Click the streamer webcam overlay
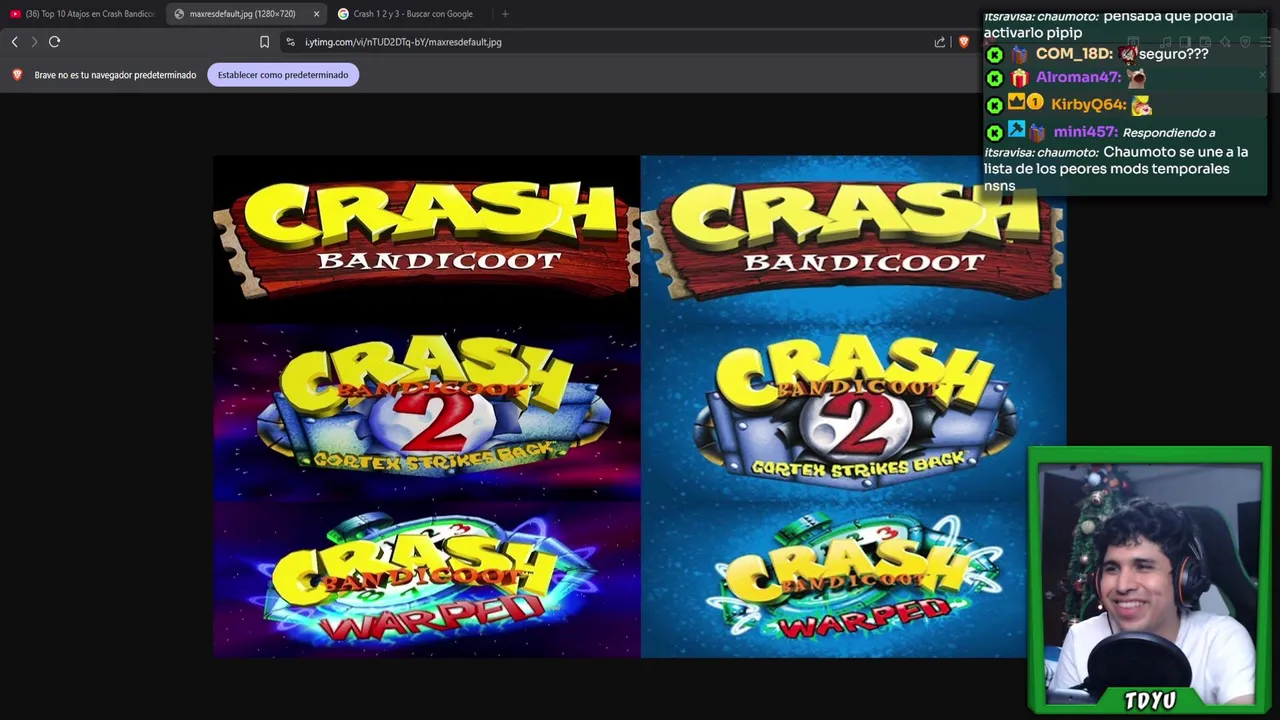 (1150, 580)
